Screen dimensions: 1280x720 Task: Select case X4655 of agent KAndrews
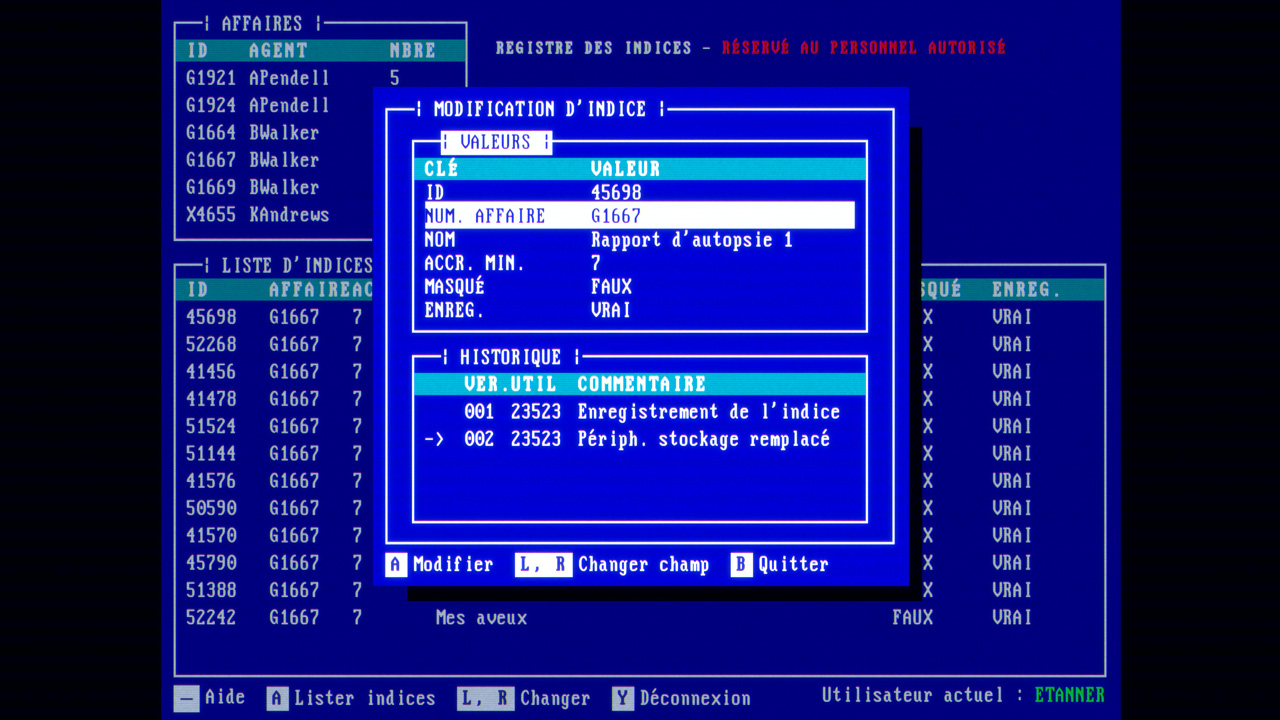(x=258, y=215)
